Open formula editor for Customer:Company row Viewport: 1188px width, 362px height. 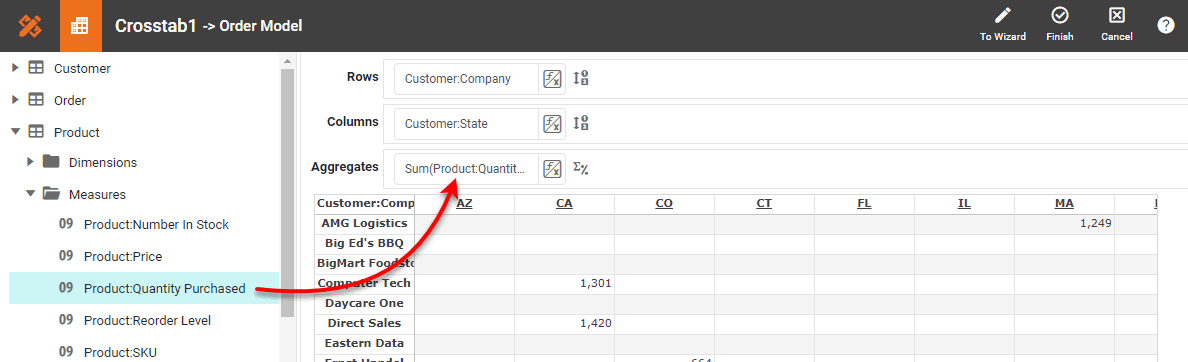coord(552,79)
